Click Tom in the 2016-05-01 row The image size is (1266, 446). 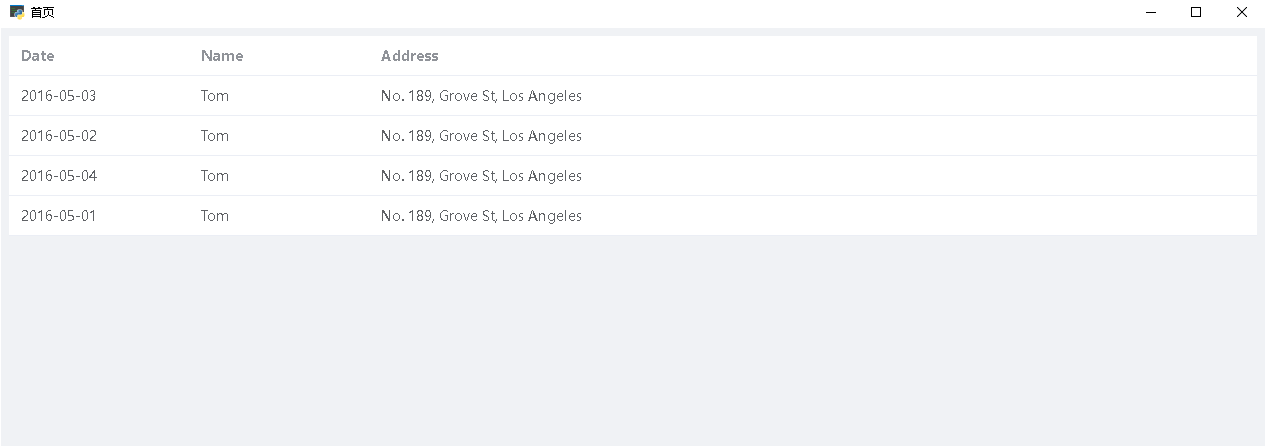tap(215, 216)
